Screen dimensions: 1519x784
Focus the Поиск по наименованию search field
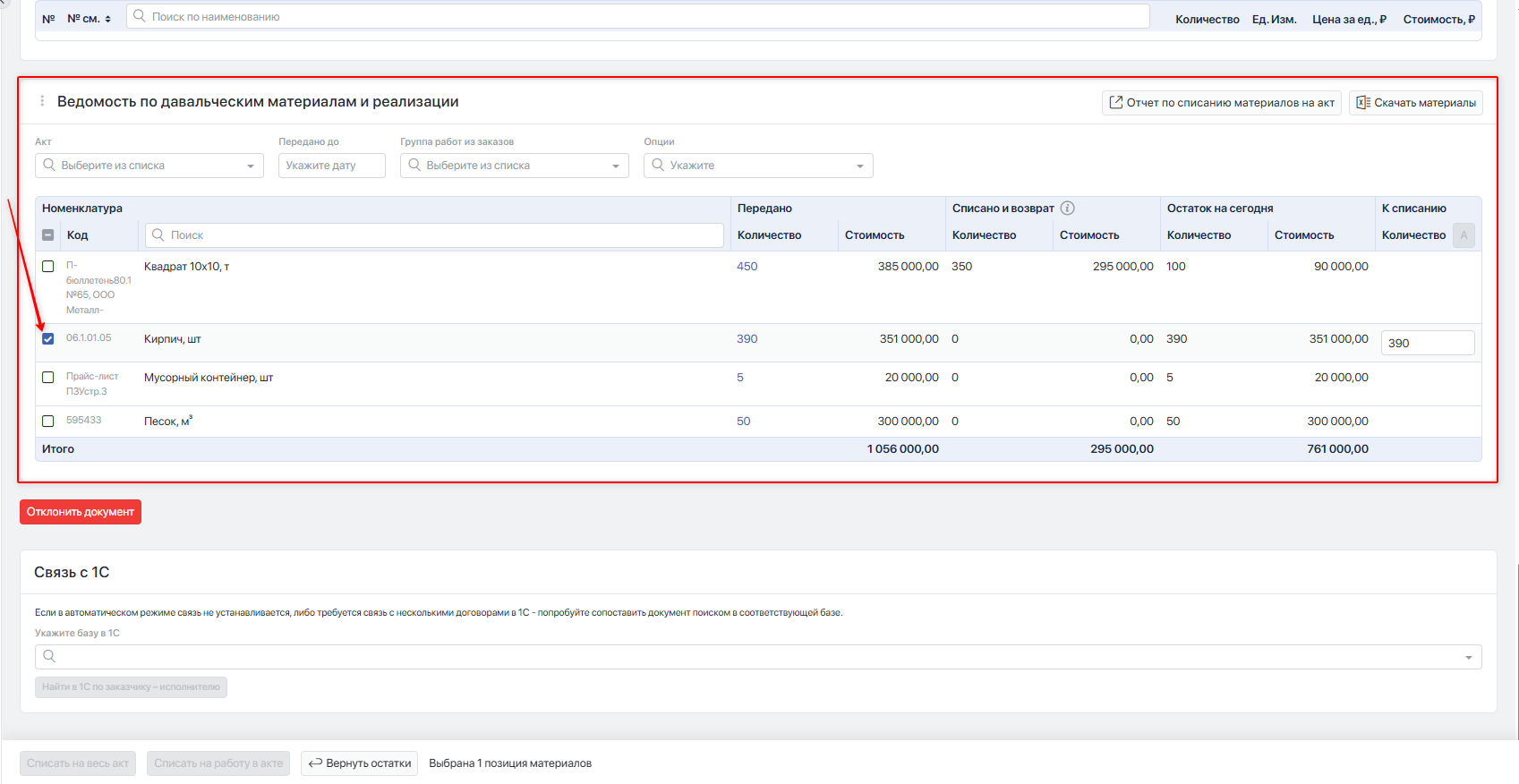point(638,16)
